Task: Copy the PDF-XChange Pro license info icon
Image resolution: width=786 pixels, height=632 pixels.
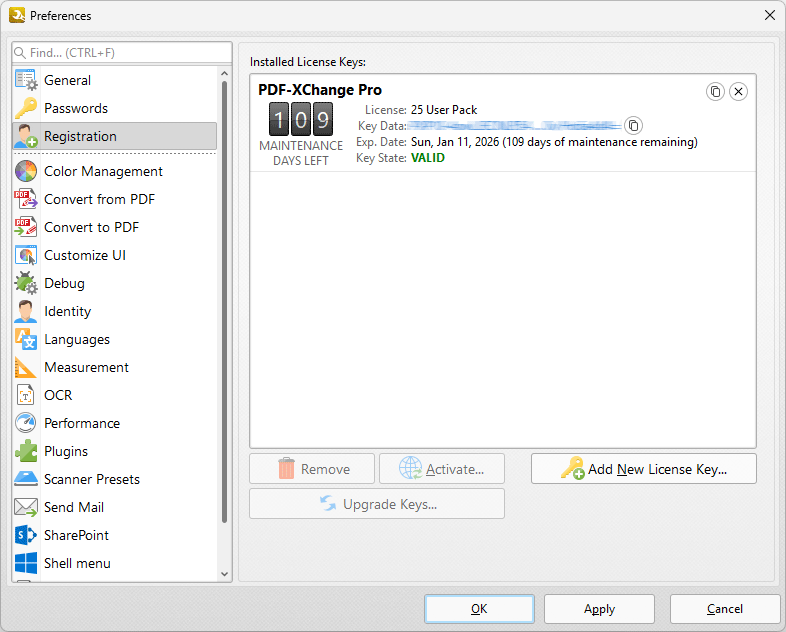Action: click(715, 92)
